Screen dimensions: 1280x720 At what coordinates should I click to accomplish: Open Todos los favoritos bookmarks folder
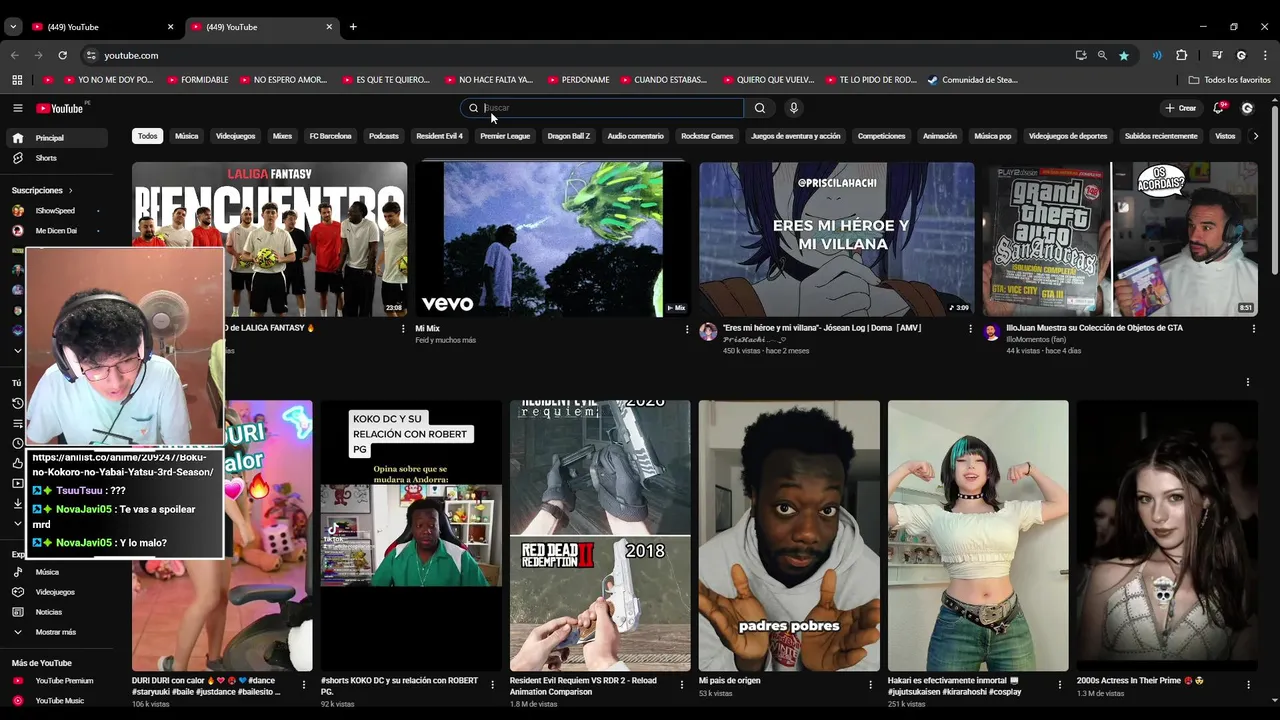click(x=1229, y=80)
